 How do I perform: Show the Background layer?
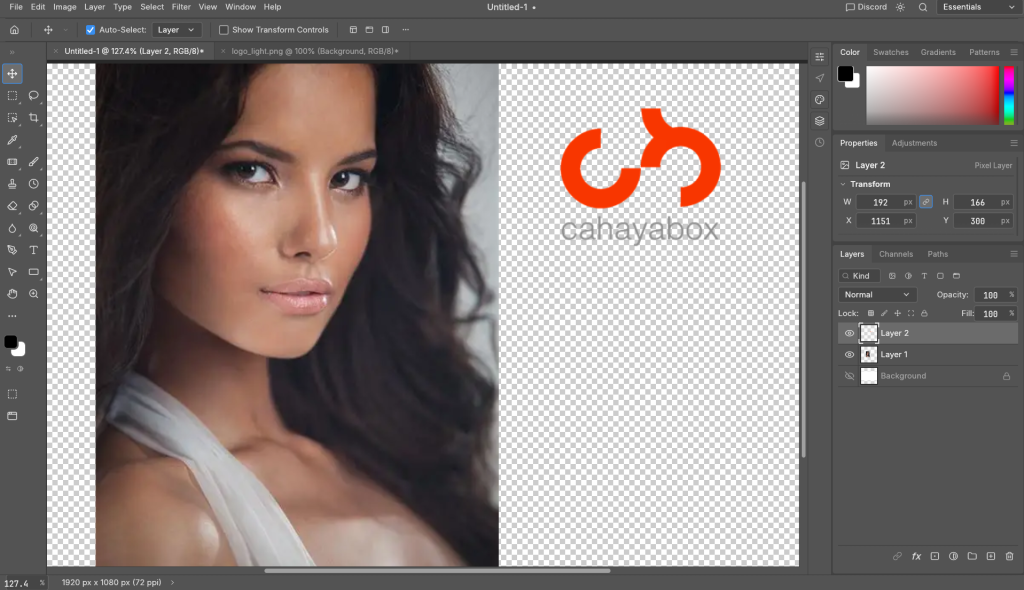coord(849,376)
